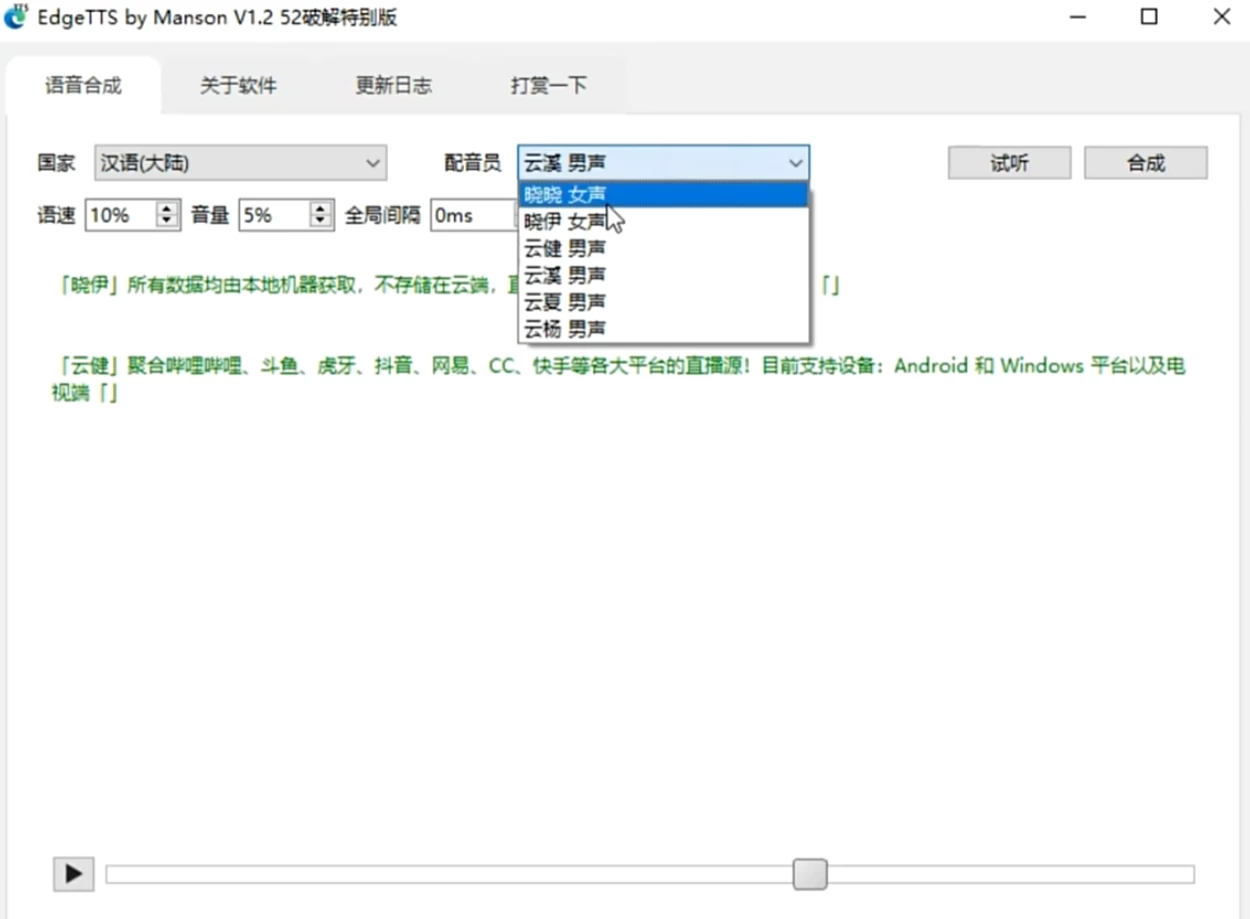Choose 云溪 男声 in the dropdown list
Screen dimensions: 1250x919
(663, 275)
